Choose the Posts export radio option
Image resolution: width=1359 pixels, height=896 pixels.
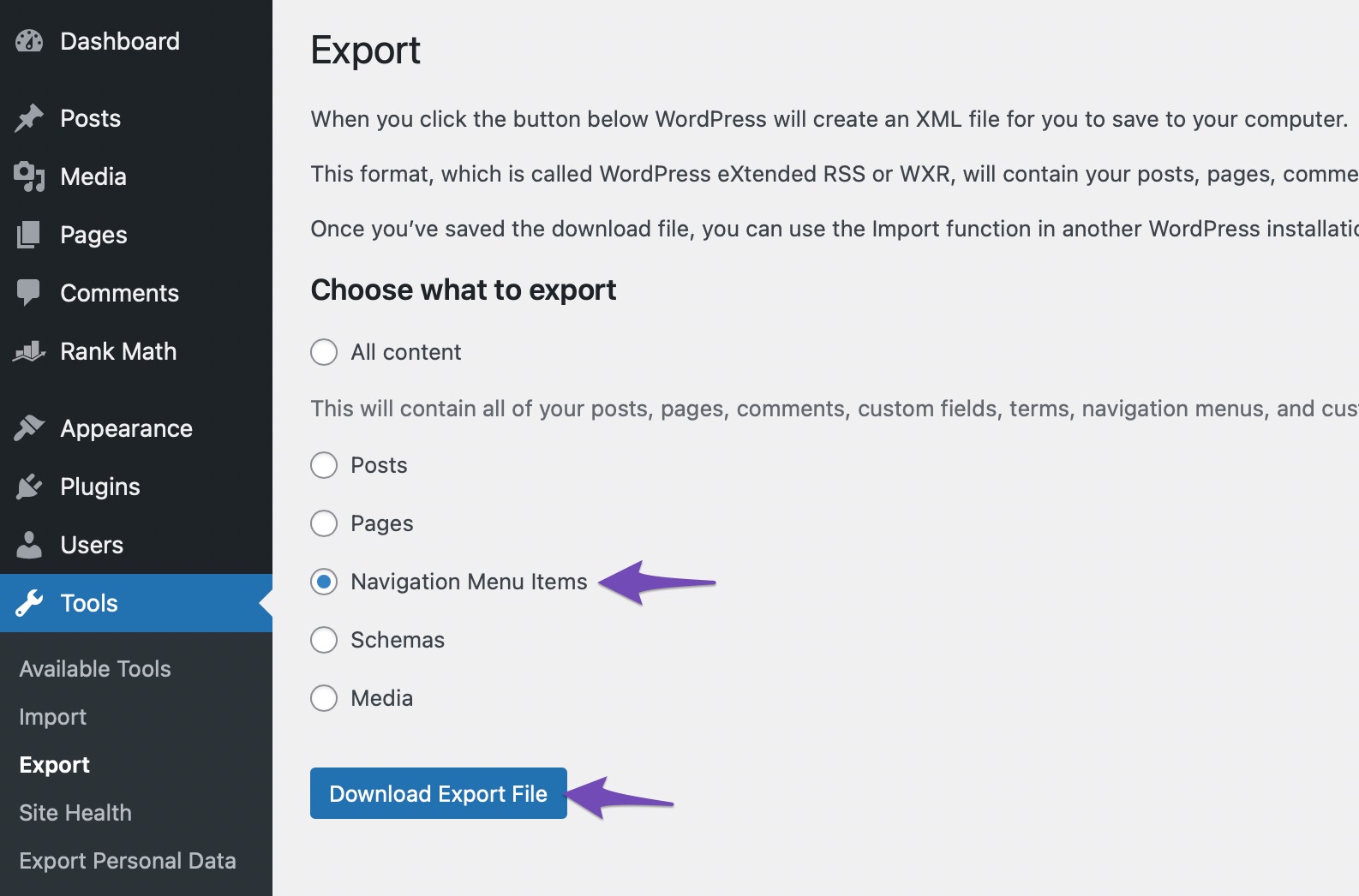pos(324,465)
